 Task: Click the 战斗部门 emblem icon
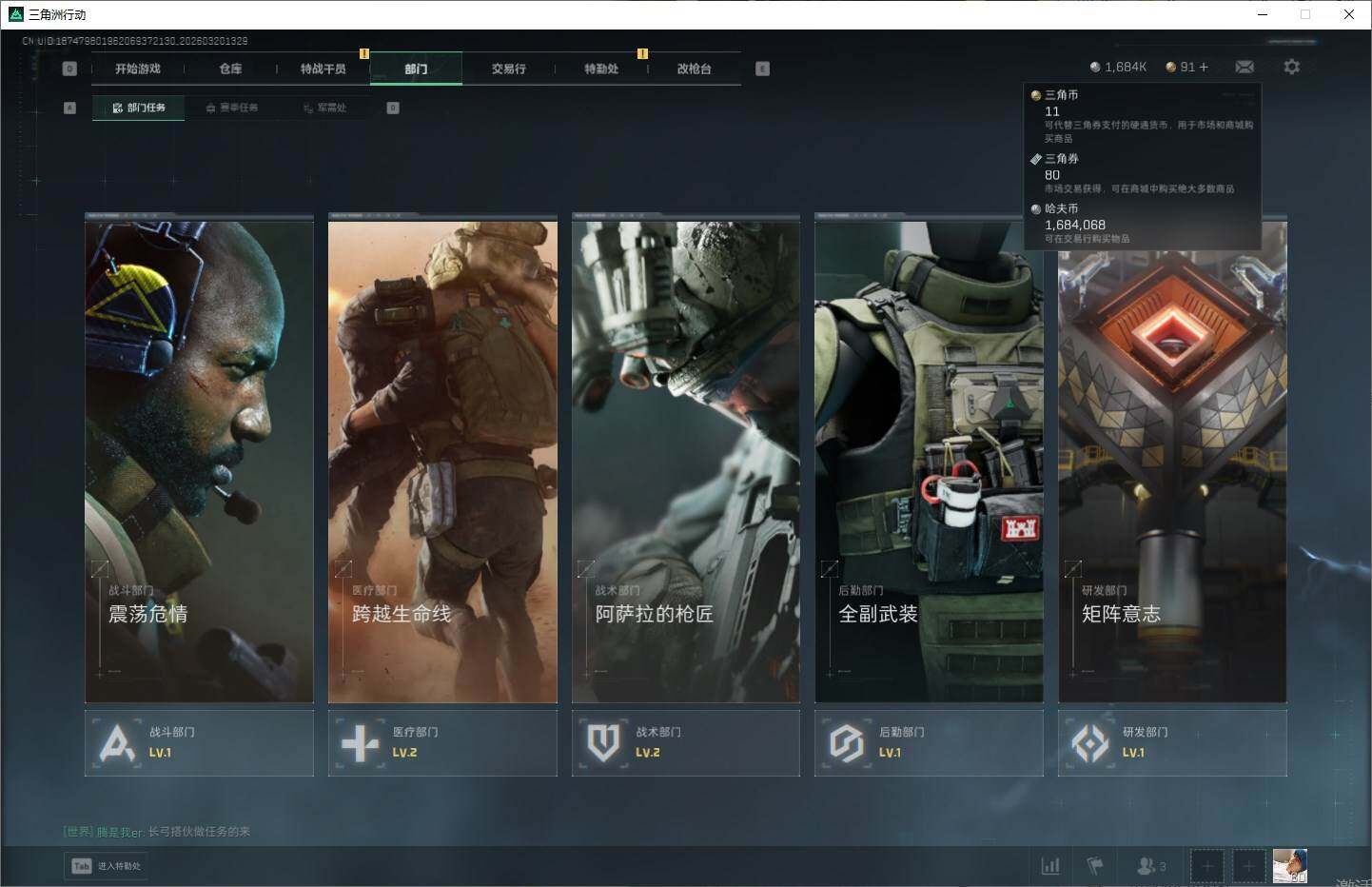coord(117,742)
